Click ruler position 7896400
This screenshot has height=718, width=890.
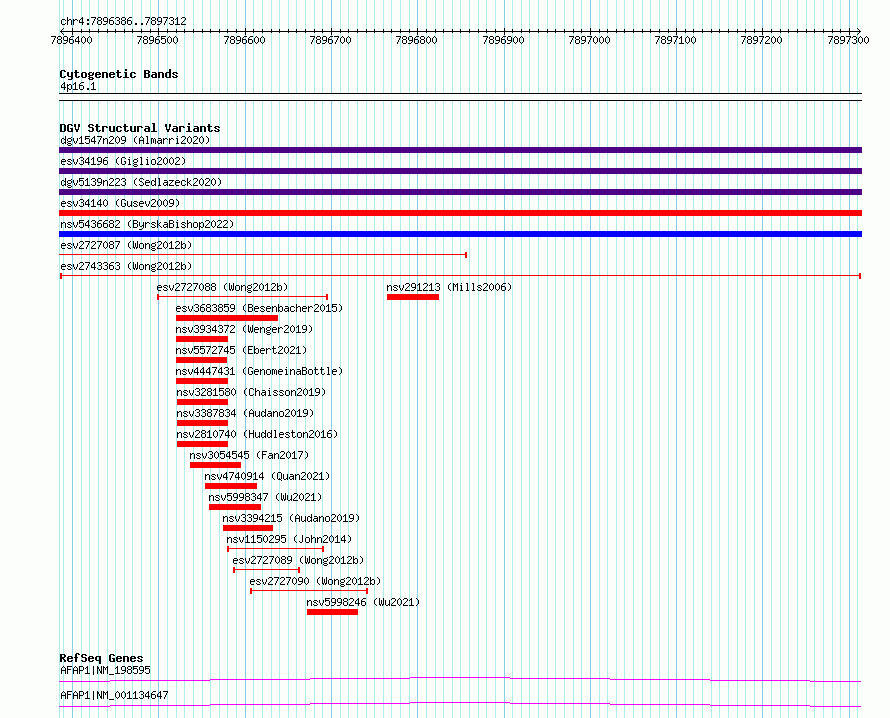(x=72, y=40)
